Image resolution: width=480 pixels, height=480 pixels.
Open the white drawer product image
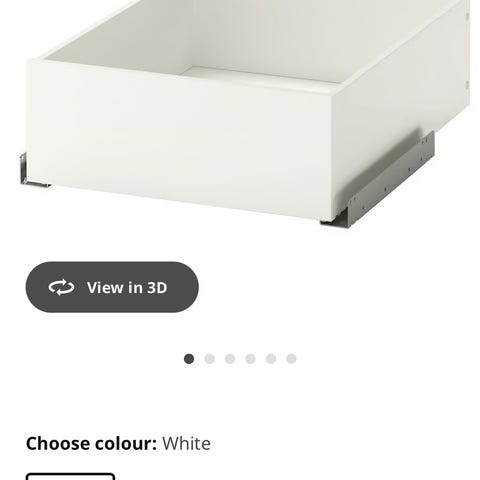[245, 113]
